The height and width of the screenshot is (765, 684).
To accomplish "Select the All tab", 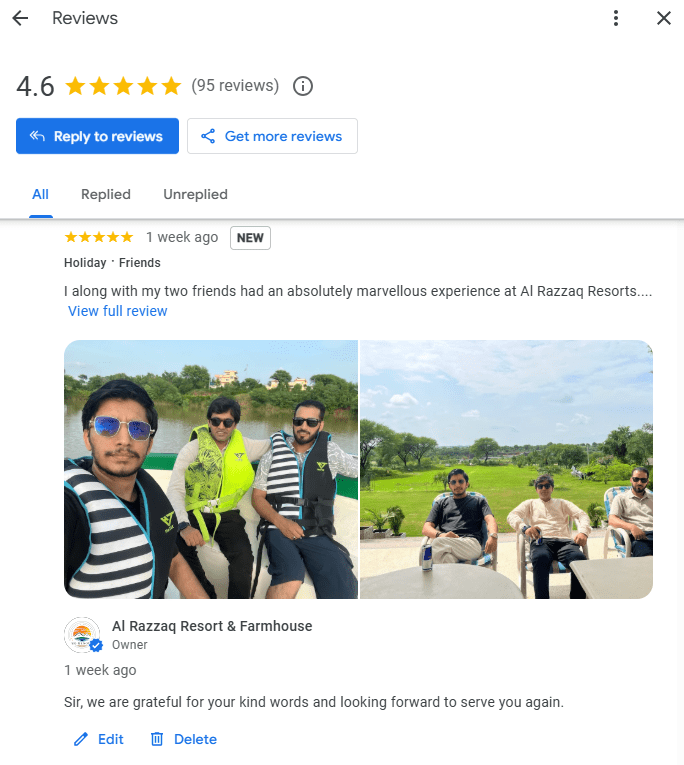I will [40, 194].
